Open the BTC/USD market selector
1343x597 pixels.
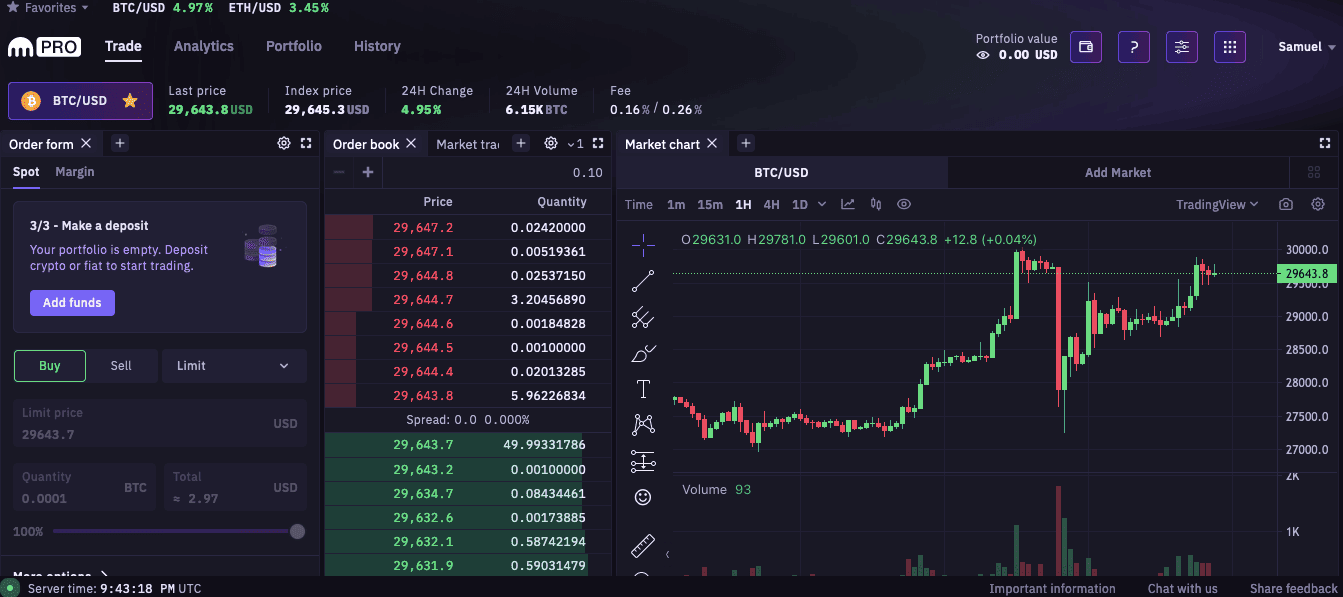(80, 101)
